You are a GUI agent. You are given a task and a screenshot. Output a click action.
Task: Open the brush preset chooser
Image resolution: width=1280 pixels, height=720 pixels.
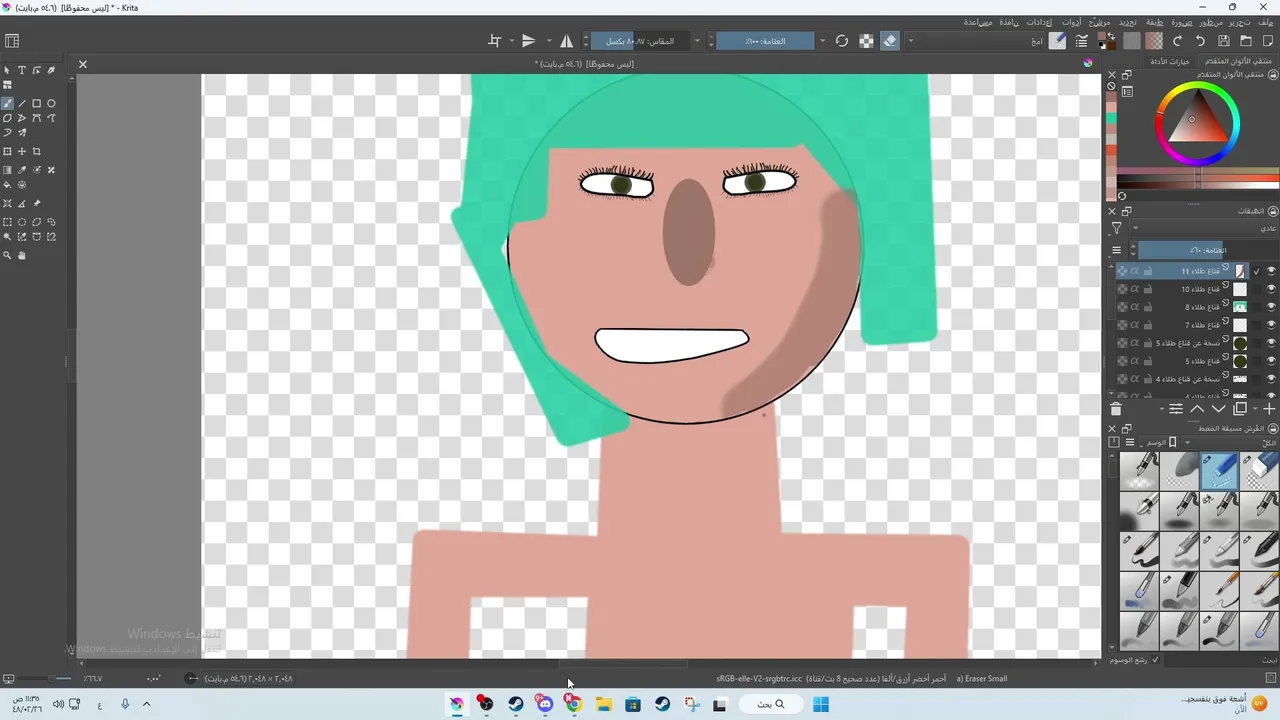(x=1058, y=41)
